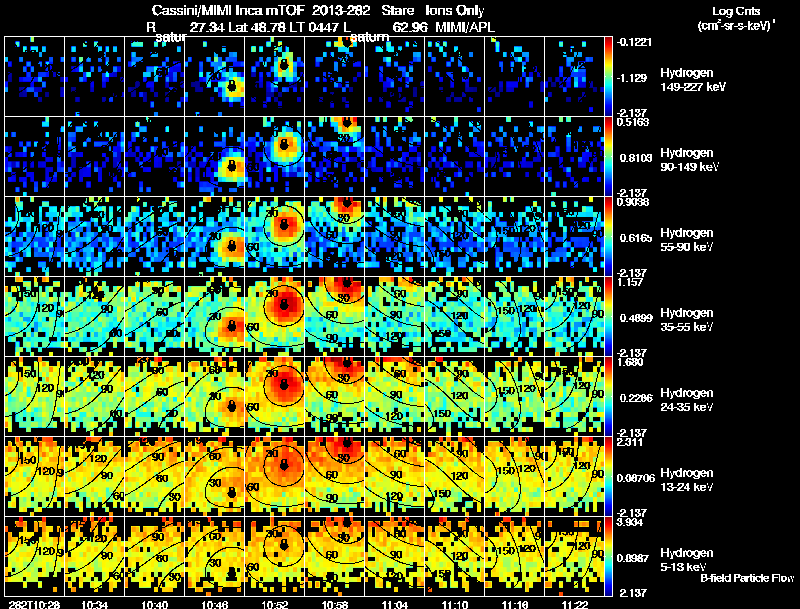Open the 10:52 panel in the 35-55 keV row
Image resolution: width=800 pixels, height=609 pixels.
click(275, 316)
